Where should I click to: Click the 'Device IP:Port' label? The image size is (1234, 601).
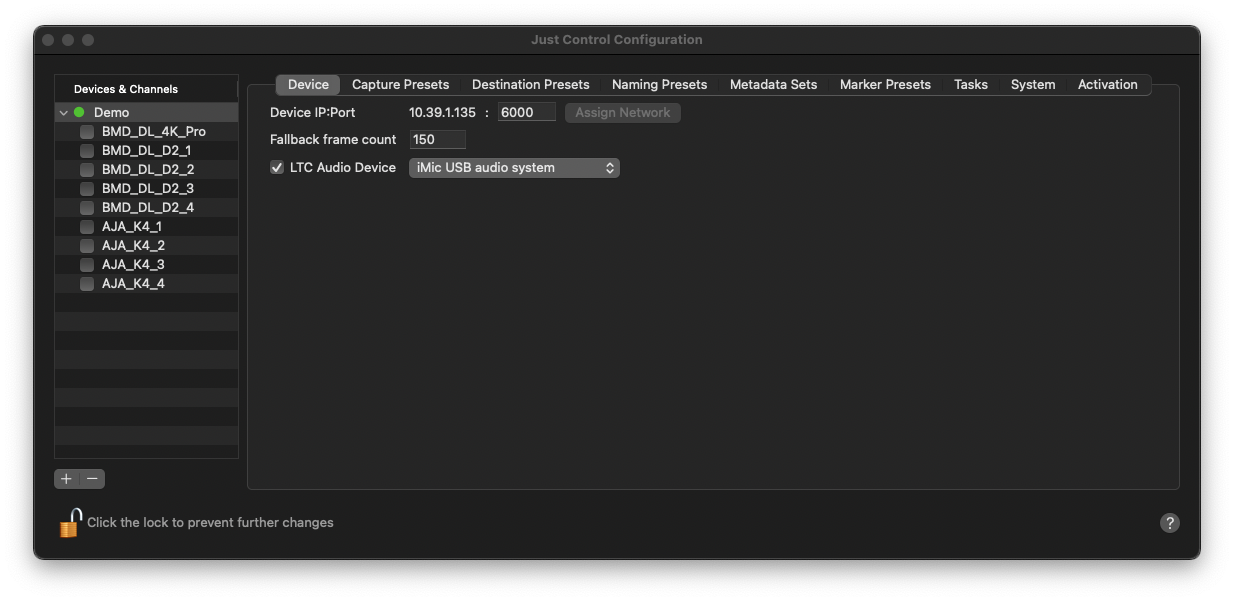tap(313, 113)
